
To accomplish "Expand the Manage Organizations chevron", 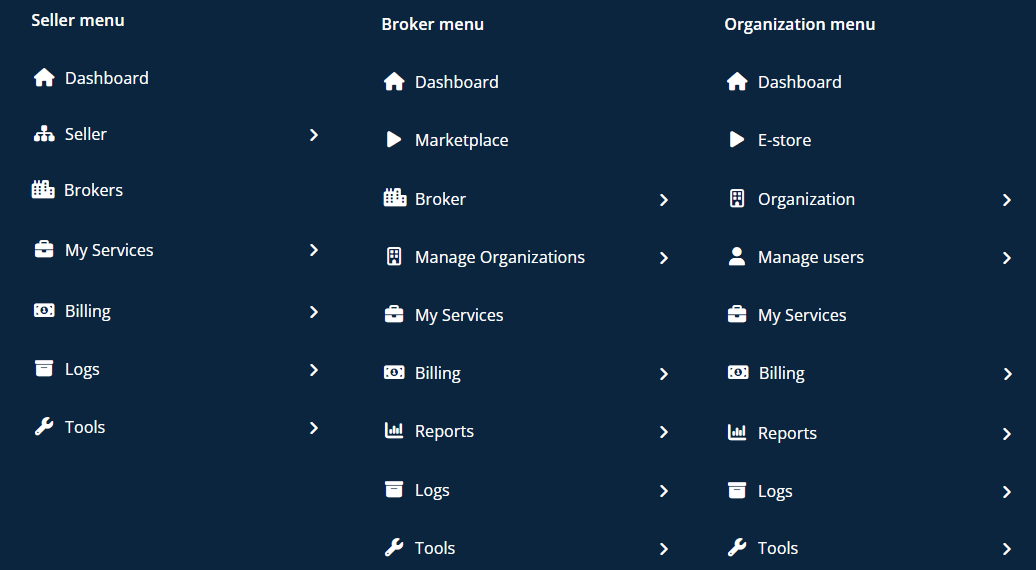I will pos(664,258).
